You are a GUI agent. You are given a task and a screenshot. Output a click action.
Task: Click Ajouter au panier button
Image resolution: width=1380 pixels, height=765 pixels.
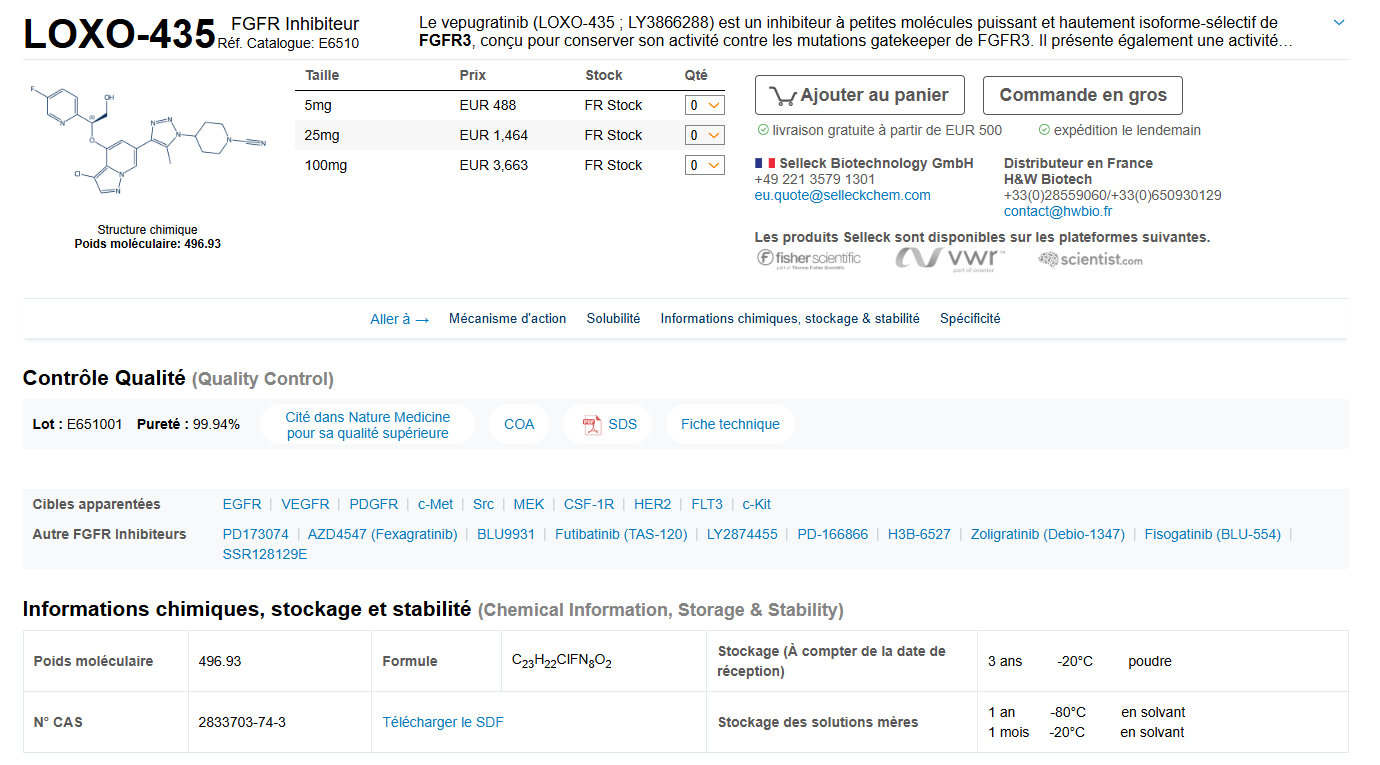click(x=860, y=95)
